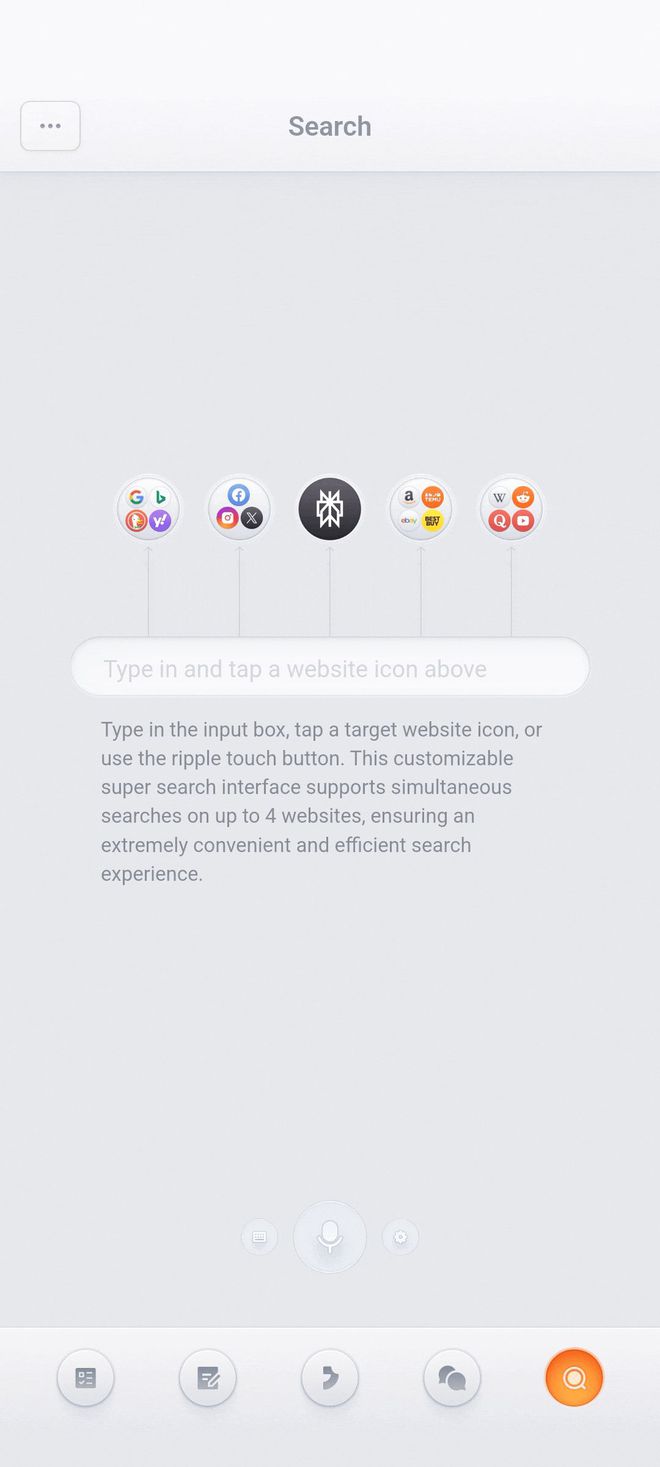Start voice input with the microphone button
This screenshot has width=660, height=1467.
(330, 1237)
